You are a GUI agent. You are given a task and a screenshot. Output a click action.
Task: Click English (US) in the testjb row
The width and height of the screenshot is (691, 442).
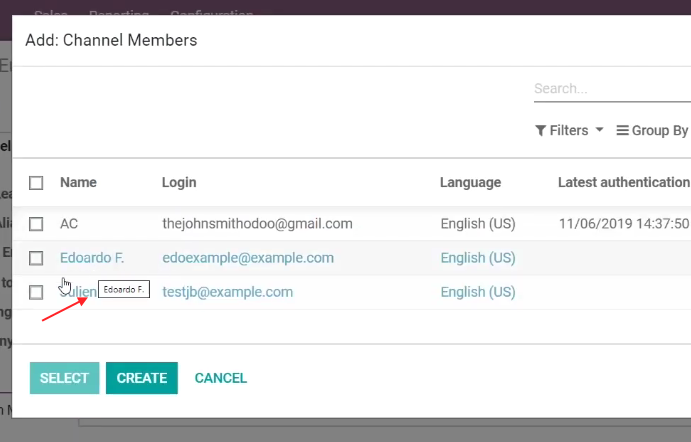[x=478, y=292]
